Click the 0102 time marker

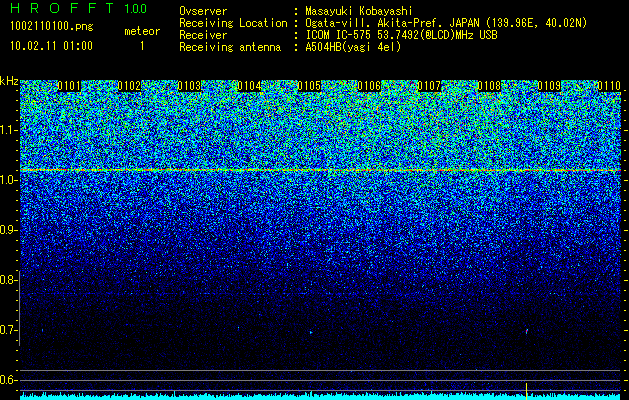click(129, 86)
